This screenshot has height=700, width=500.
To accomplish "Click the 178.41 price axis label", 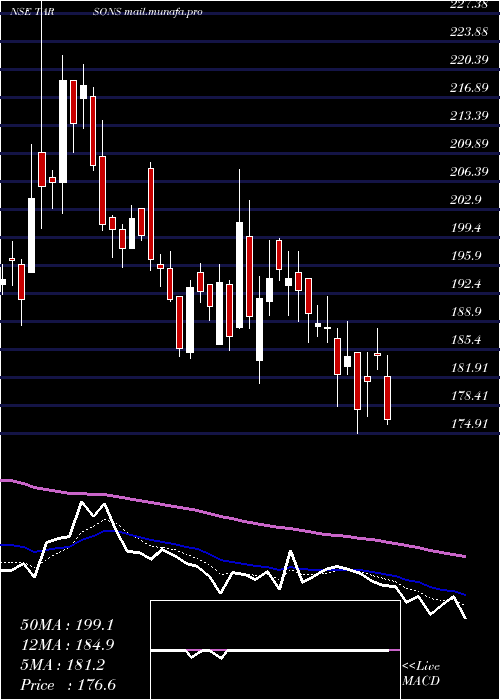I will (x=468, y=396).
